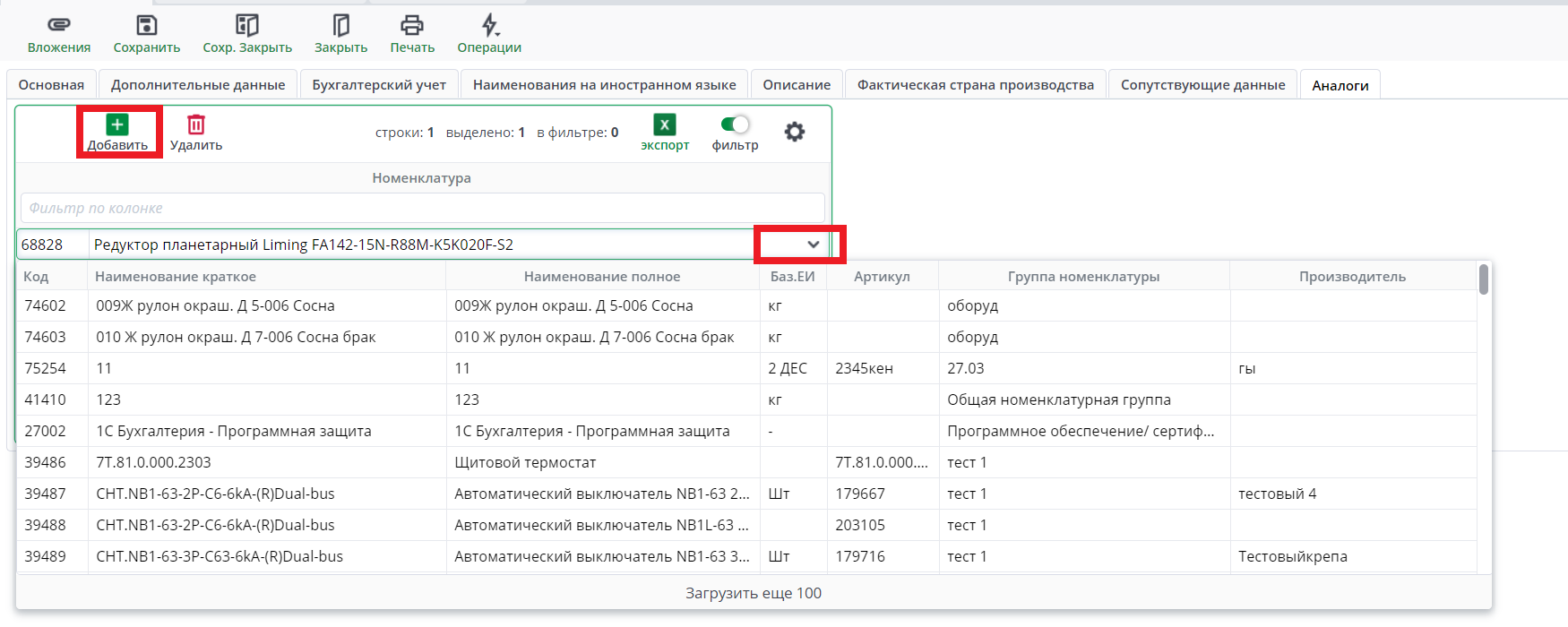1568x627 pixels.
Task: Switch to the Основная tab
Action: click(51, 85)
